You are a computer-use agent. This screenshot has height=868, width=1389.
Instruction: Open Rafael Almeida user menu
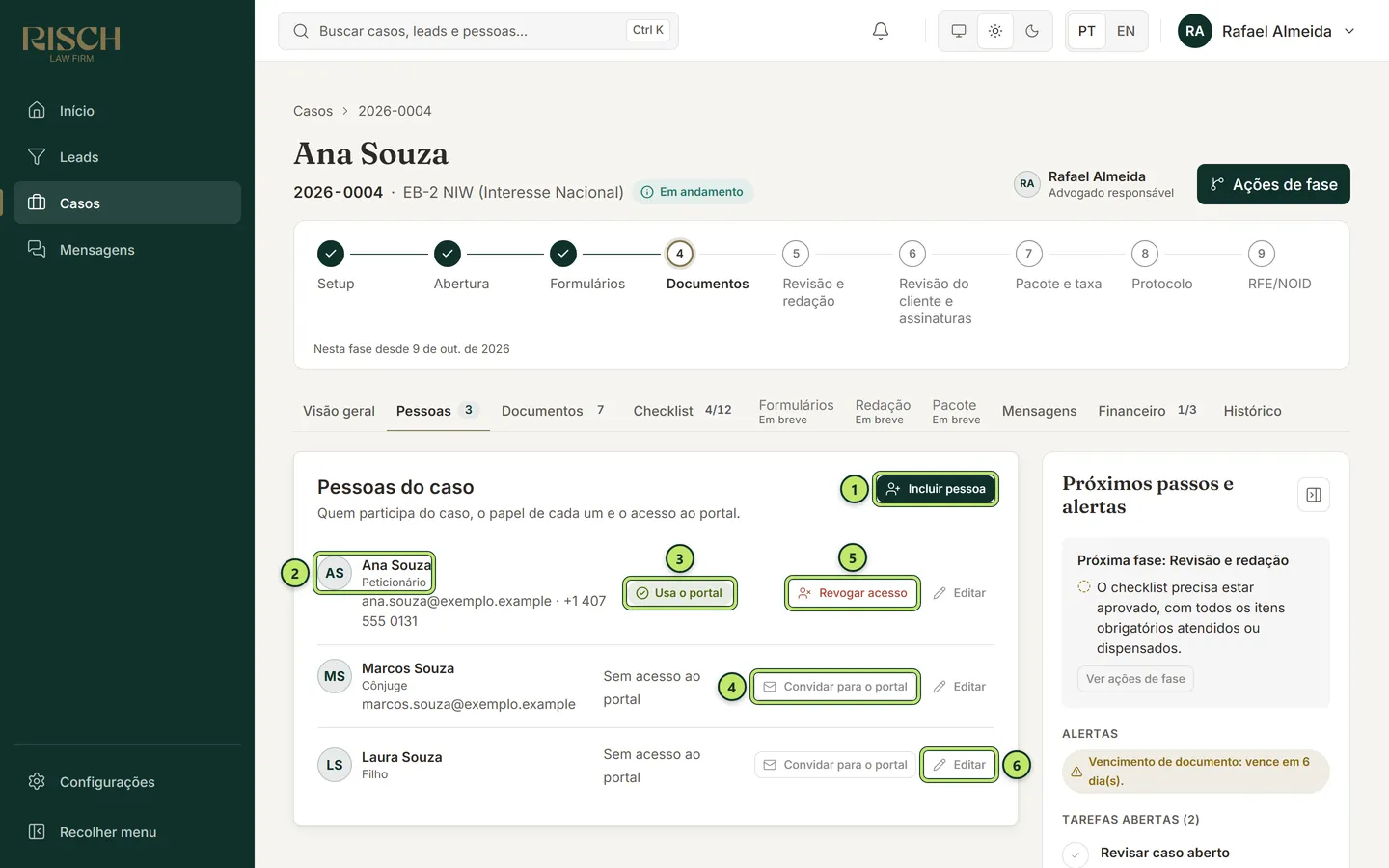point(1266,31)
